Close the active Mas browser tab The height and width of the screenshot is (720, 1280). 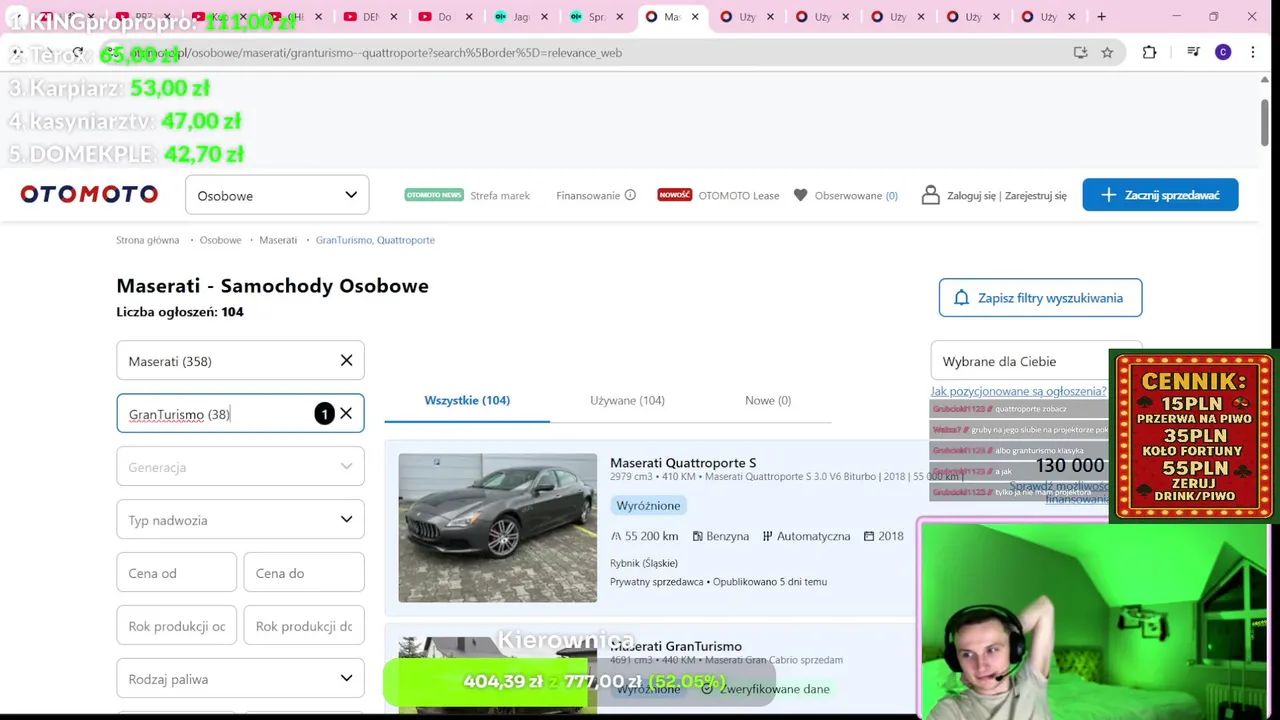point(695,17)
